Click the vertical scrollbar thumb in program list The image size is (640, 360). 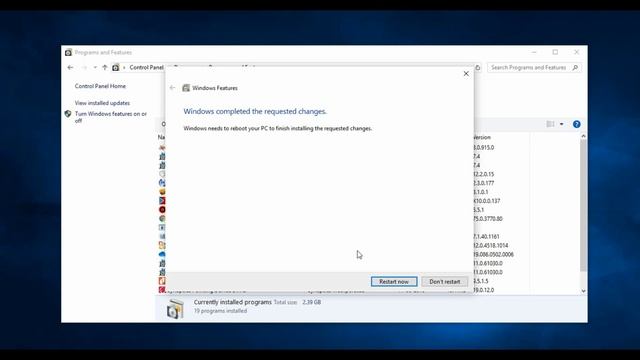point(583,205)
